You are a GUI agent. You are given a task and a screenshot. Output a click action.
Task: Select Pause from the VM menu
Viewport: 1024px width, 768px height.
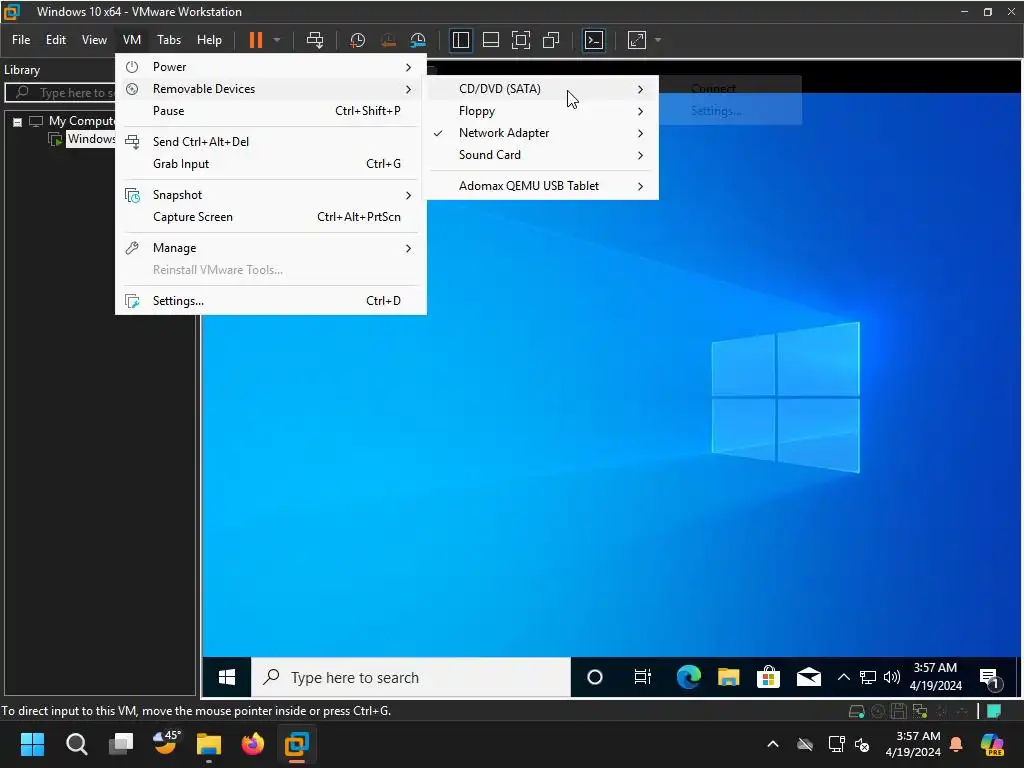tap(270, 111)
